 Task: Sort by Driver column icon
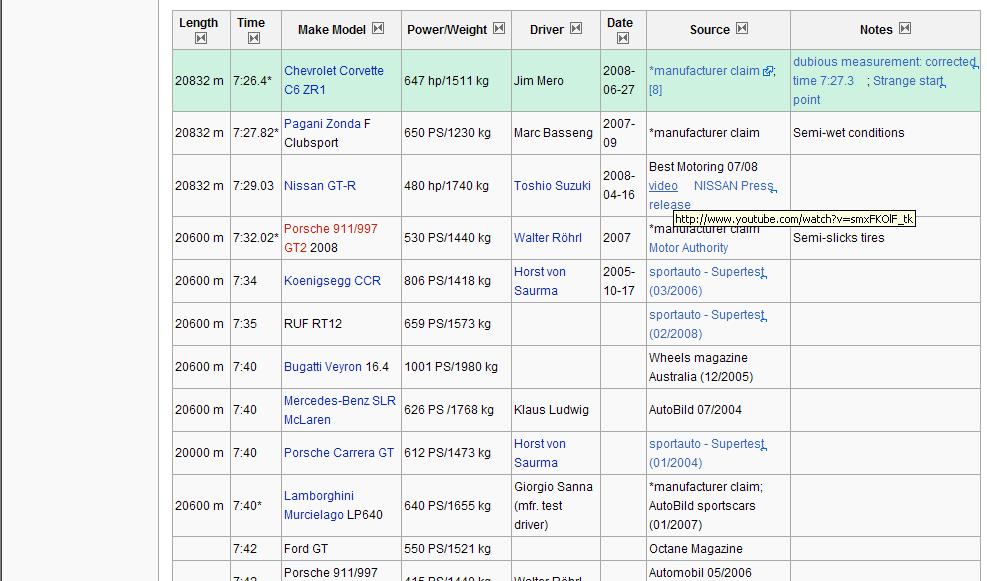tap(576, 28)
